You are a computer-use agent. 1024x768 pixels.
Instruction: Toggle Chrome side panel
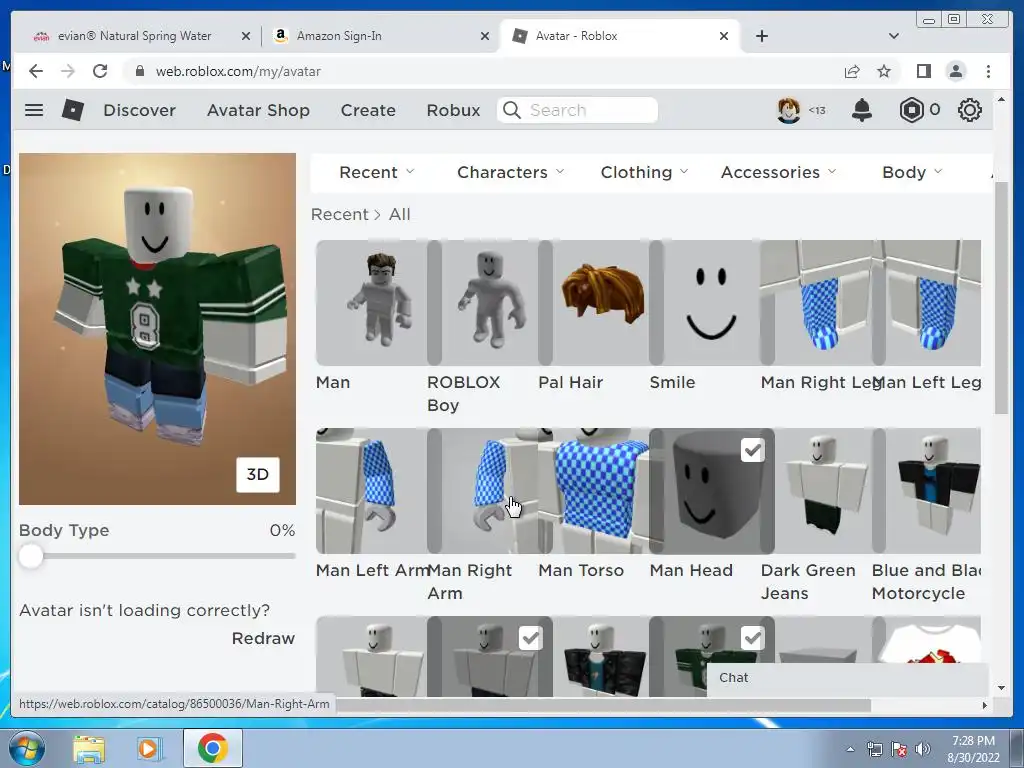(923, 71)
